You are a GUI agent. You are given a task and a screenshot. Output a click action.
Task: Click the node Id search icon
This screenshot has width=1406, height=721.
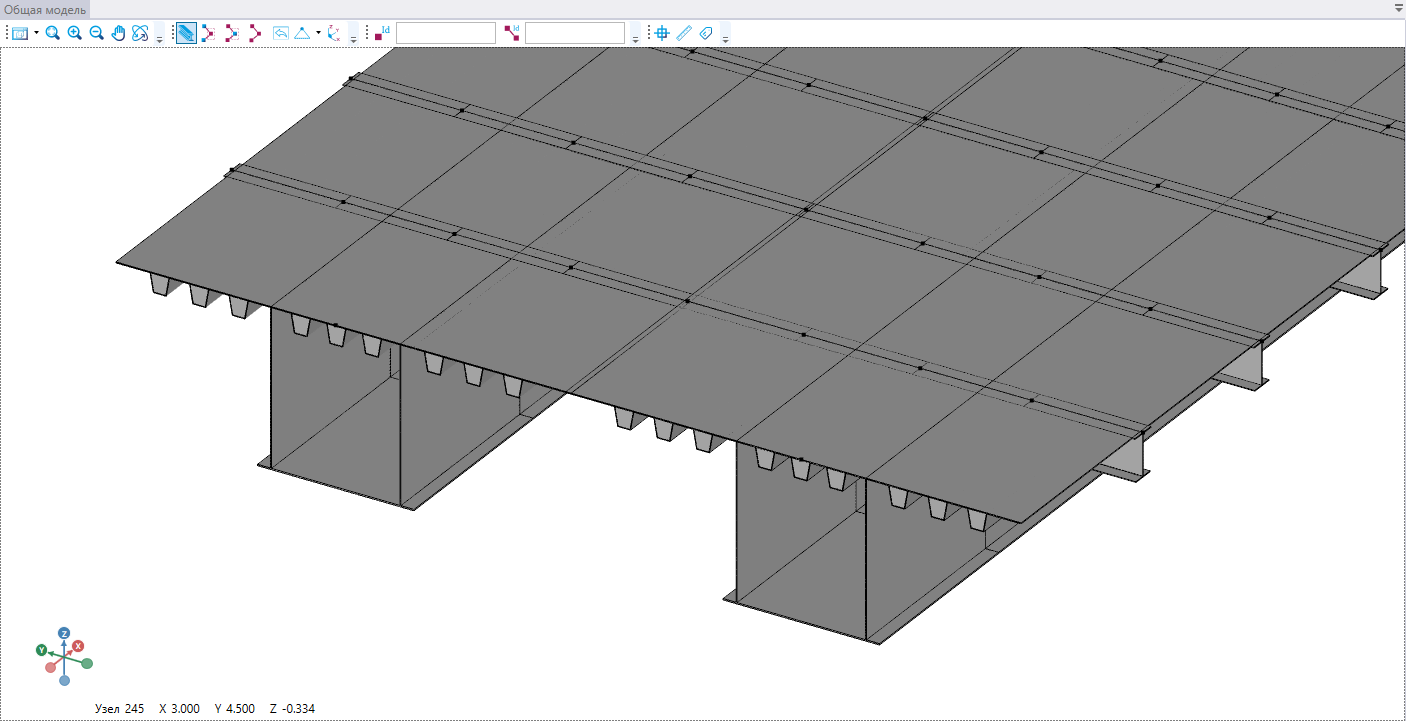pyautogui.click(x=383, y=33)
